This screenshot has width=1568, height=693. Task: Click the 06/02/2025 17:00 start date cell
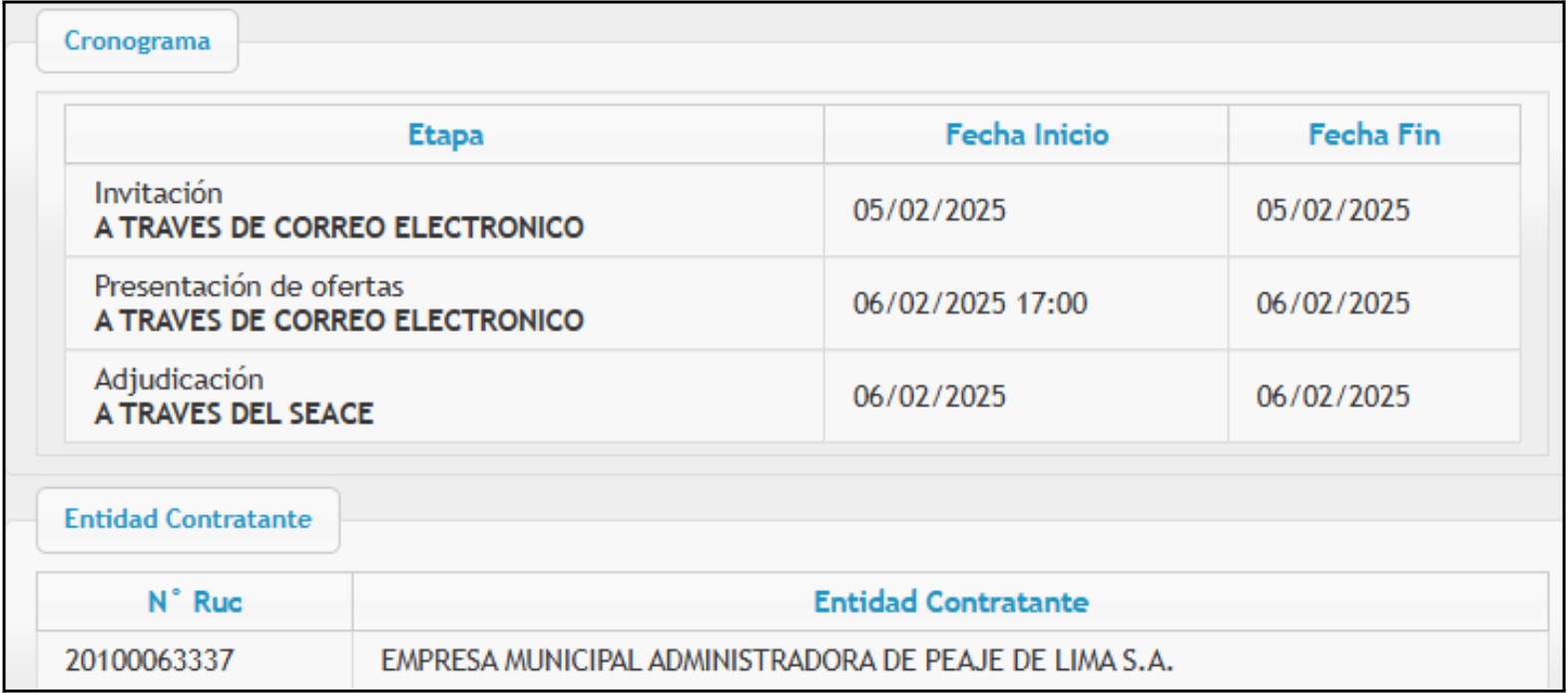tap(1026, 303)
